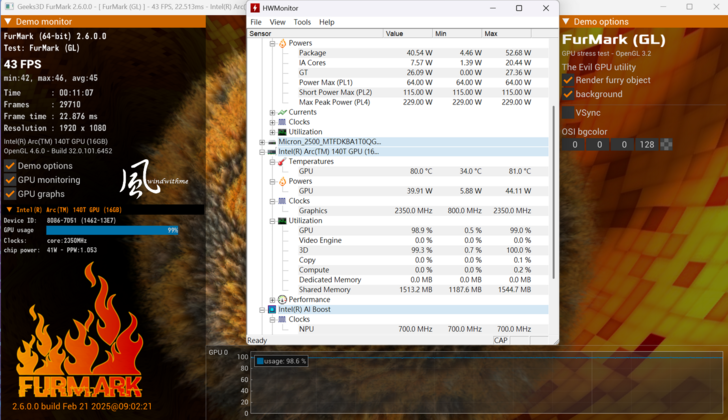Viewport: 728px width, 420px height.
Task: Click the HWMonitor lightning bolt app icon
Action: click(256, 8)
